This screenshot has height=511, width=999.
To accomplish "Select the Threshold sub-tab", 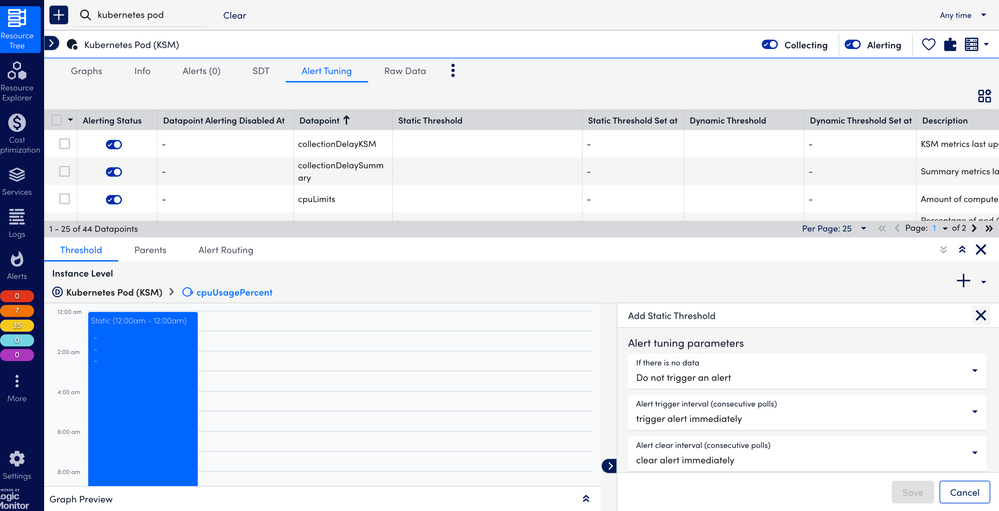I will point(81,250).
